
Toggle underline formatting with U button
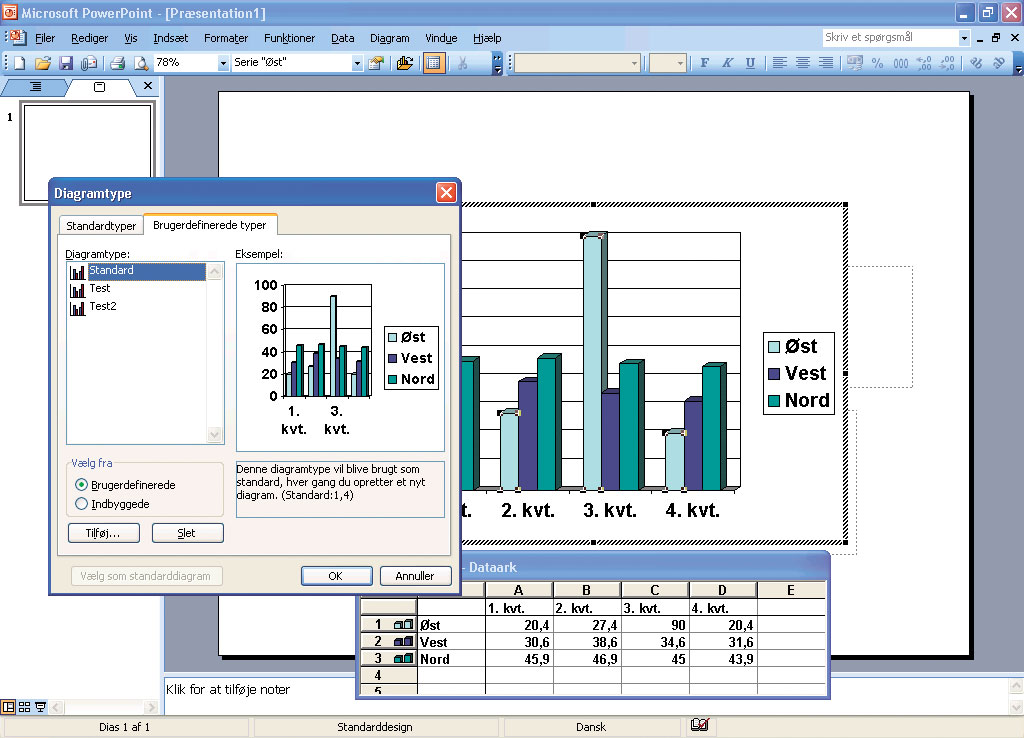[750, 63]
